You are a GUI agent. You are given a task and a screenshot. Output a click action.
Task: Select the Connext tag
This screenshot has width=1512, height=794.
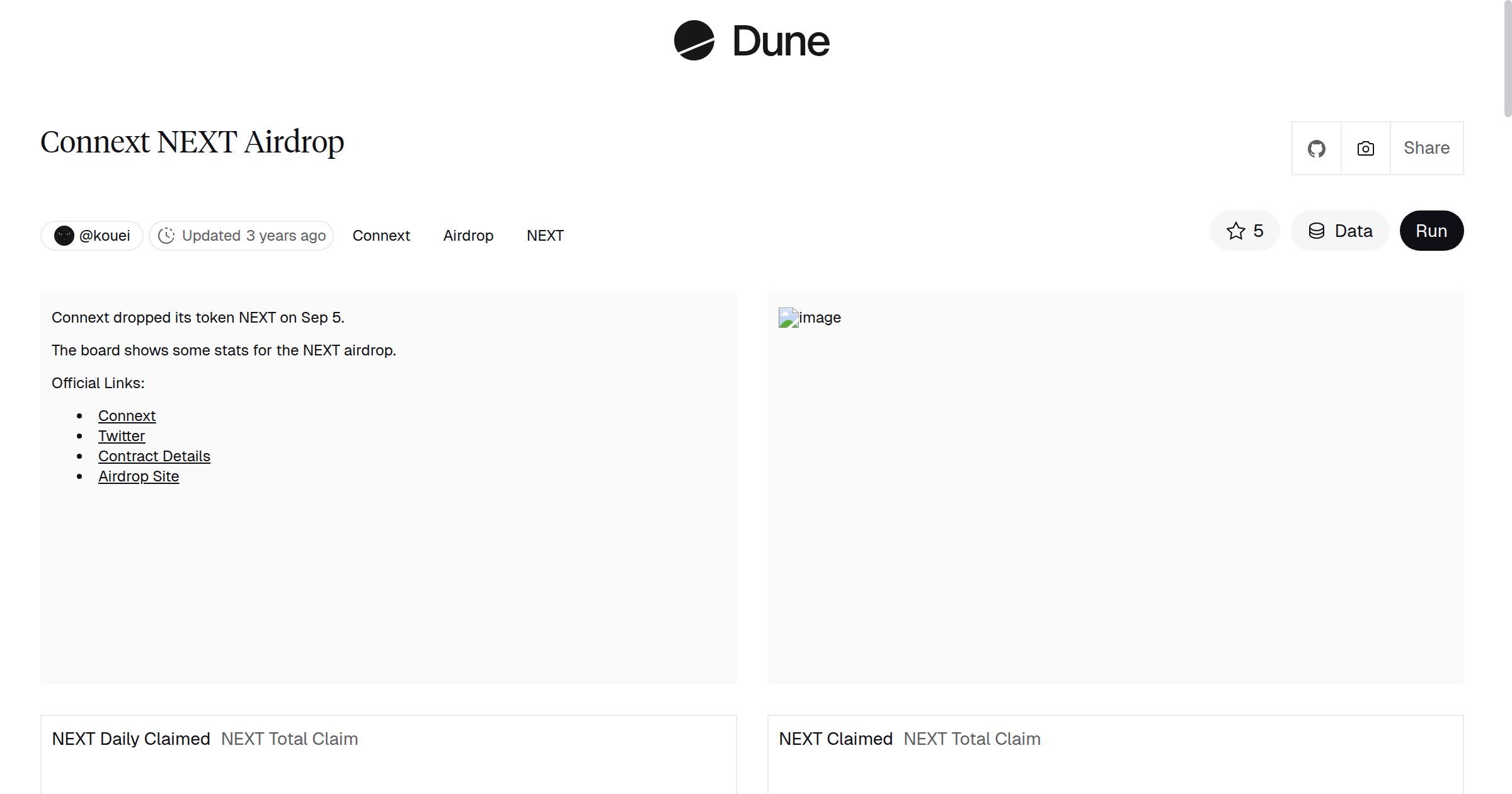tap(381, 236)
